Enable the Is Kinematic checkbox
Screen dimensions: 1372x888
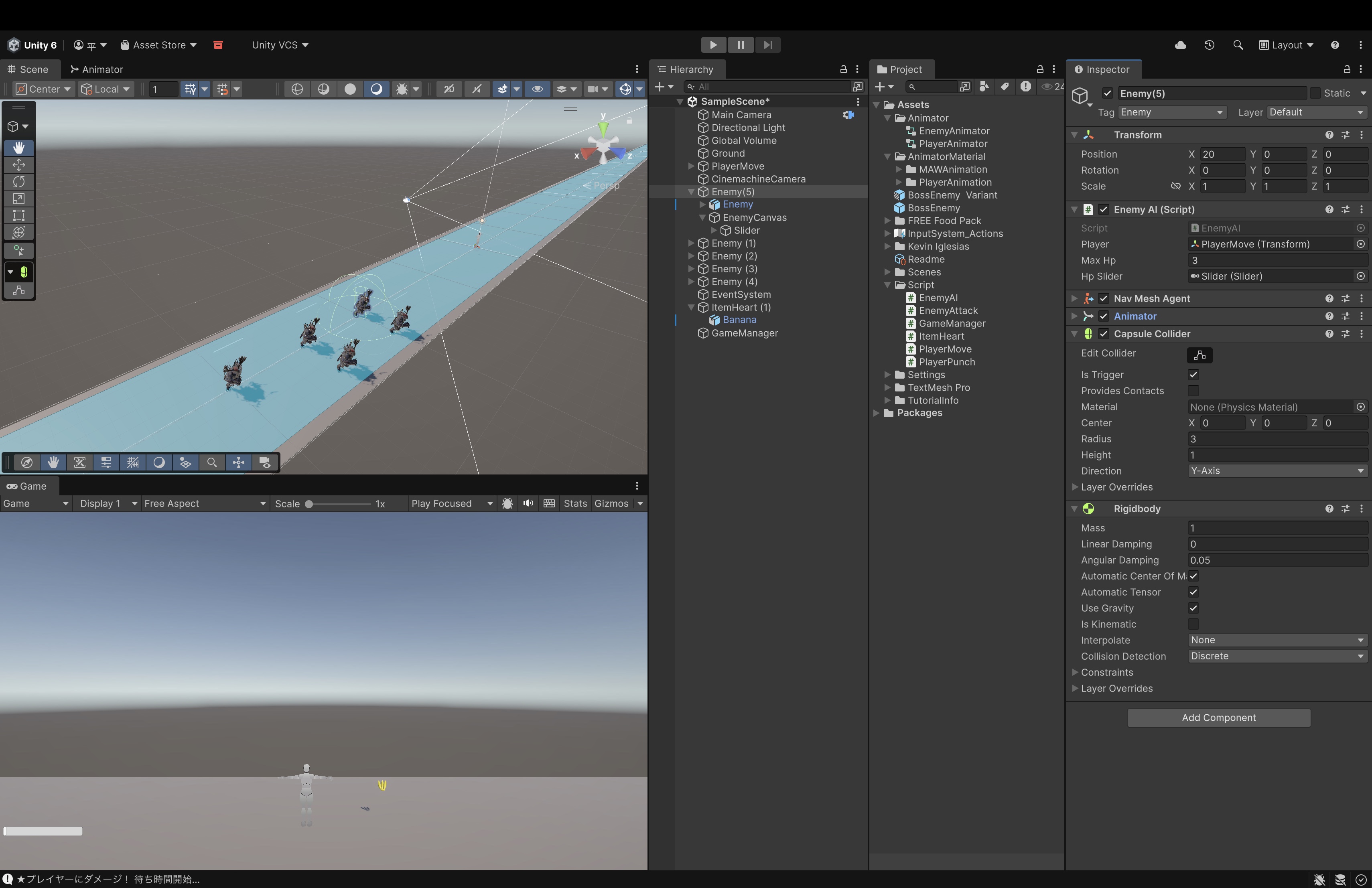point(1193,624)
